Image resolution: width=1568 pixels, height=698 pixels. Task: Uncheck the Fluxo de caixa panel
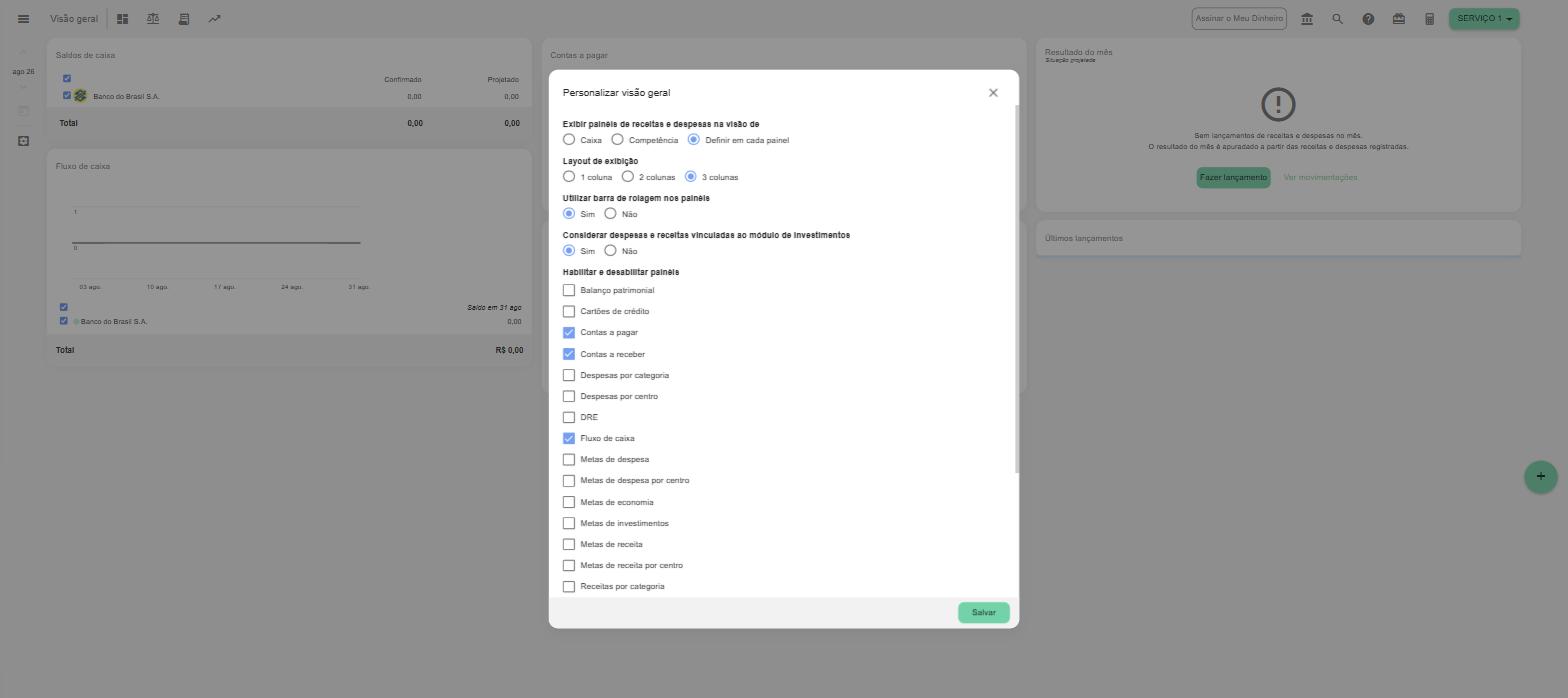coord(569,439)
